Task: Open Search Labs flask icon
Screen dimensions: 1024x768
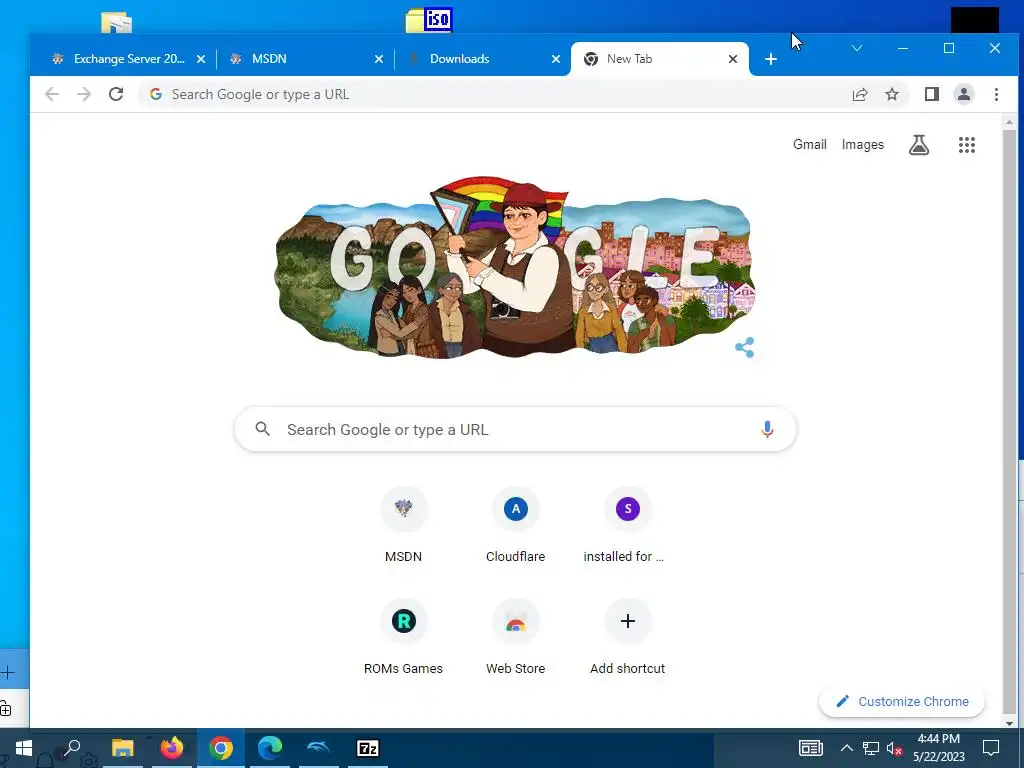Action: point(919,144)
